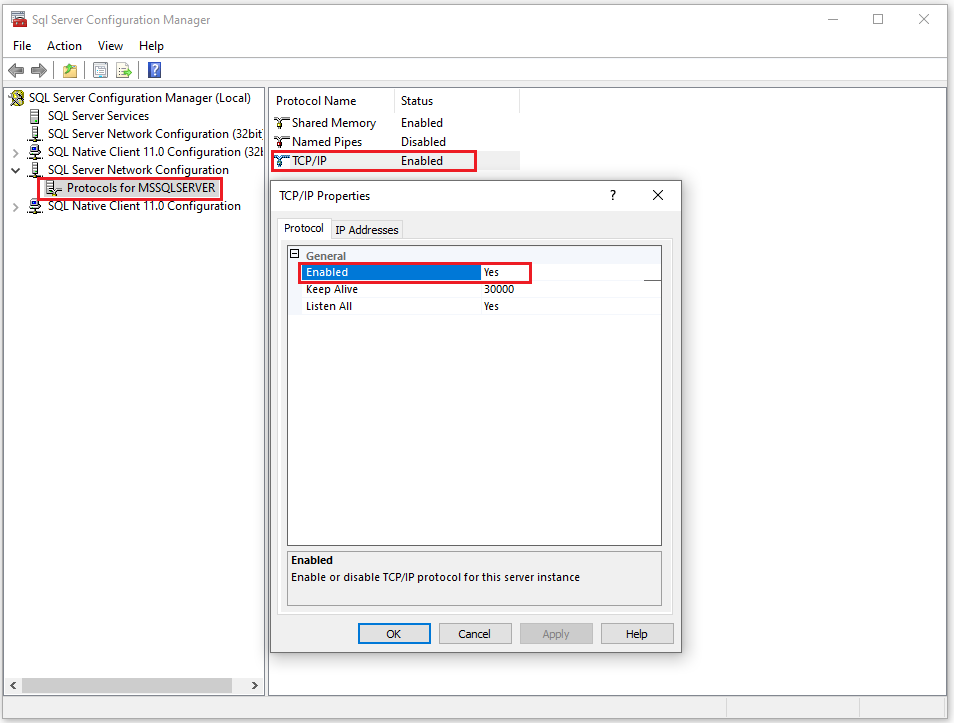Image resolution: width=954 pixels, height=723 pixels.
Task: Click the tree pane horizontal scrollbar
Action: 125,686
